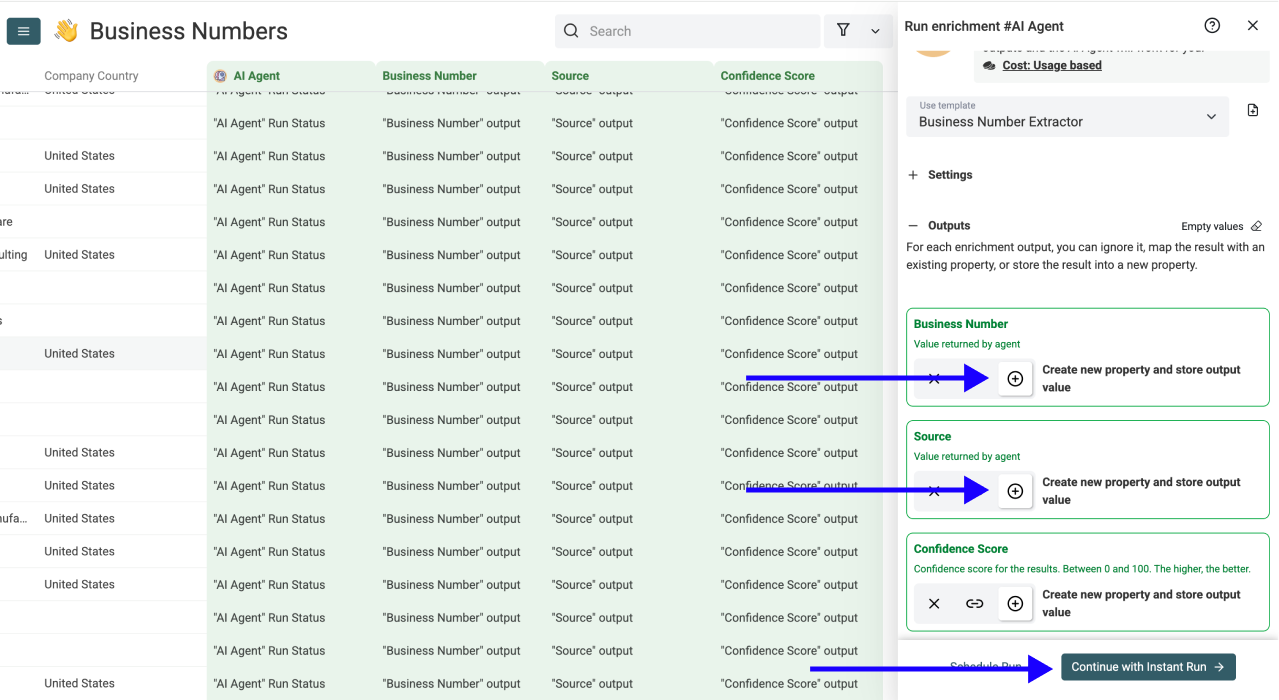Open the Use template dropdown
The width and height of the screenshot is (1279, 700).
coord(1067,116)
